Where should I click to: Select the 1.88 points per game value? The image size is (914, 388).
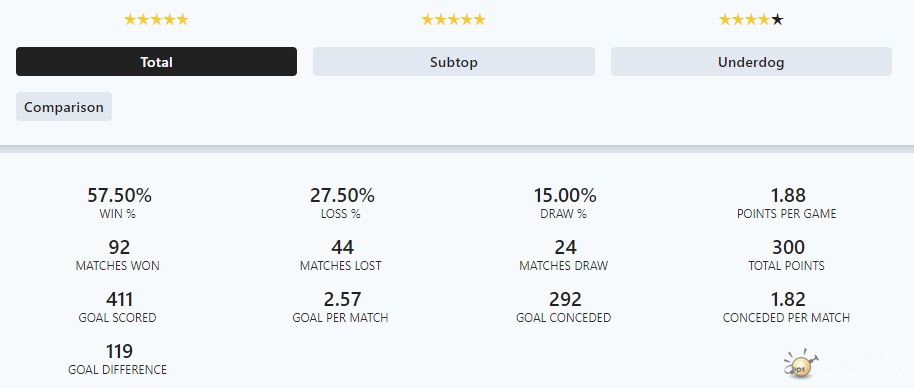pos(788,195)
